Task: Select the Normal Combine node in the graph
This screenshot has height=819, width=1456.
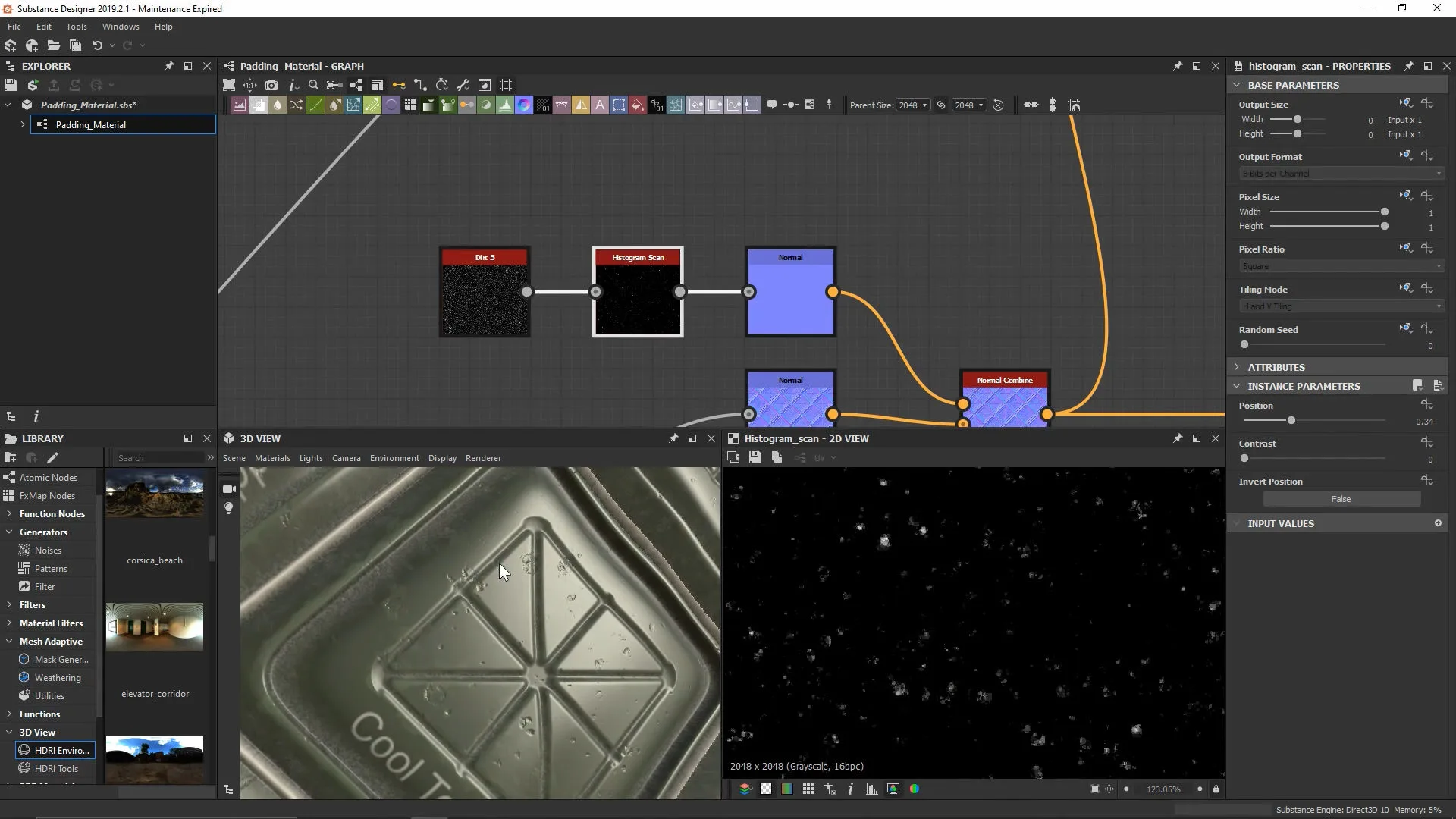Action: (1005, 400)
